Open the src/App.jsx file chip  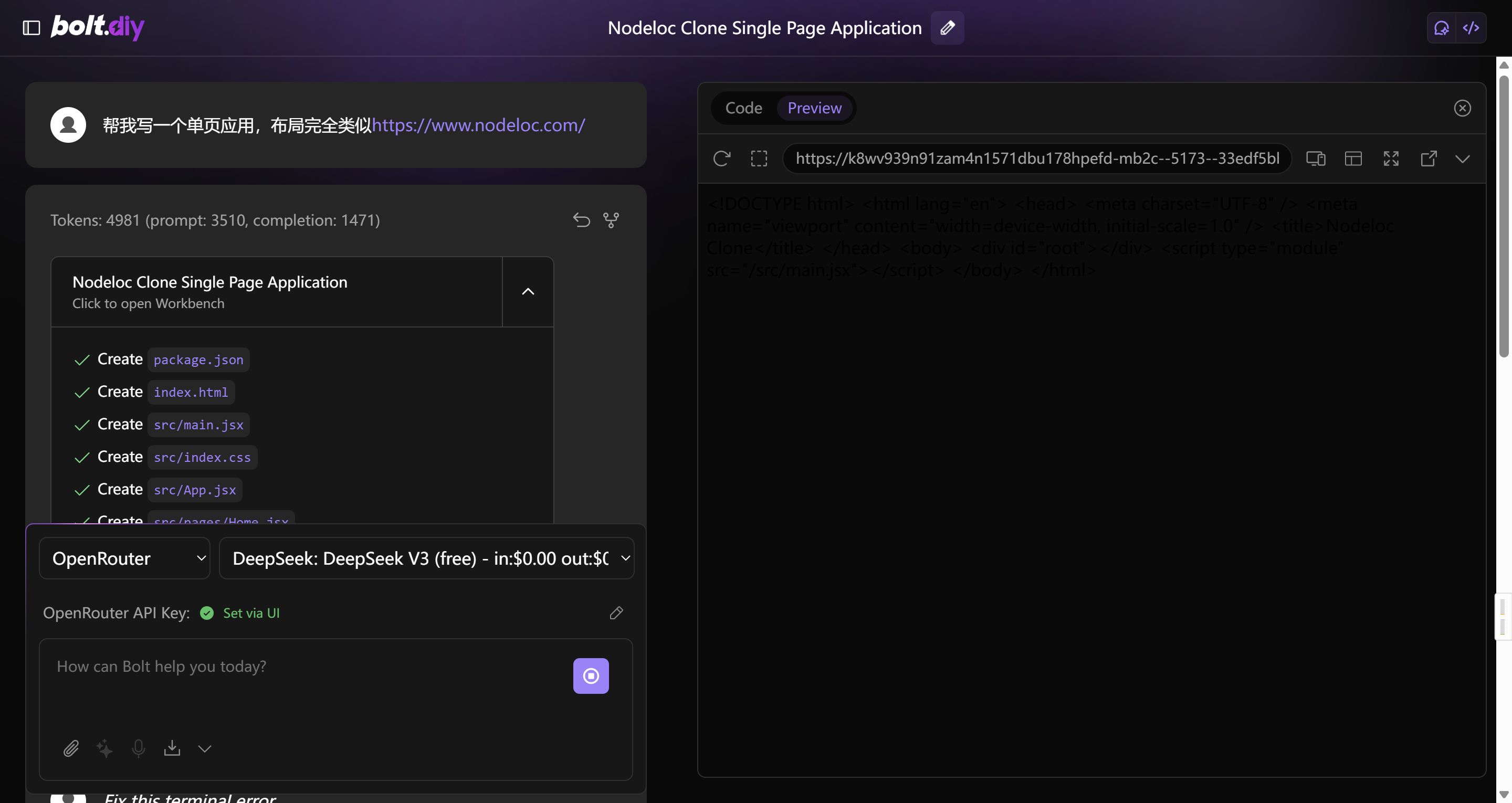tap(195, 490)
